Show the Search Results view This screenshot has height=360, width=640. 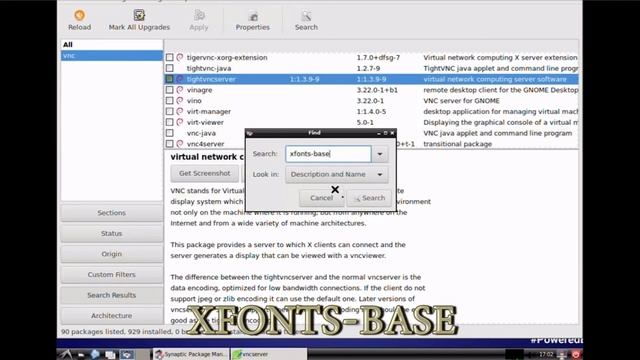coord(111,295)
